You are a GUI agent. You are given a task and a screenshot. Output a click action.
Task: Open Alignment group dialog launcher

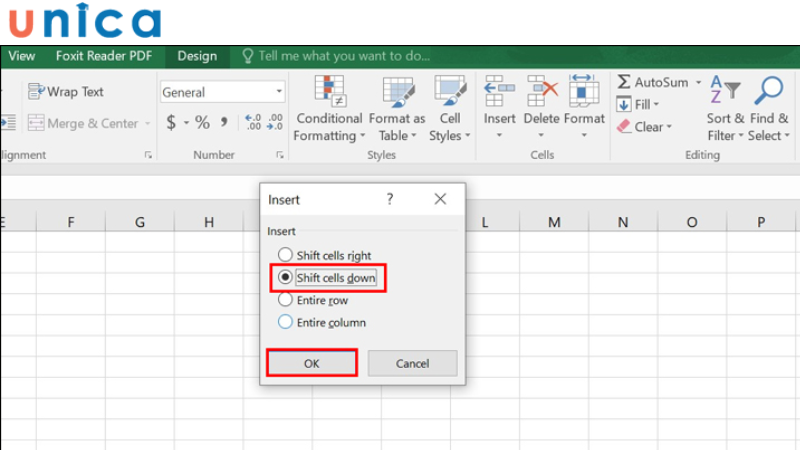(x=148, y=155)
